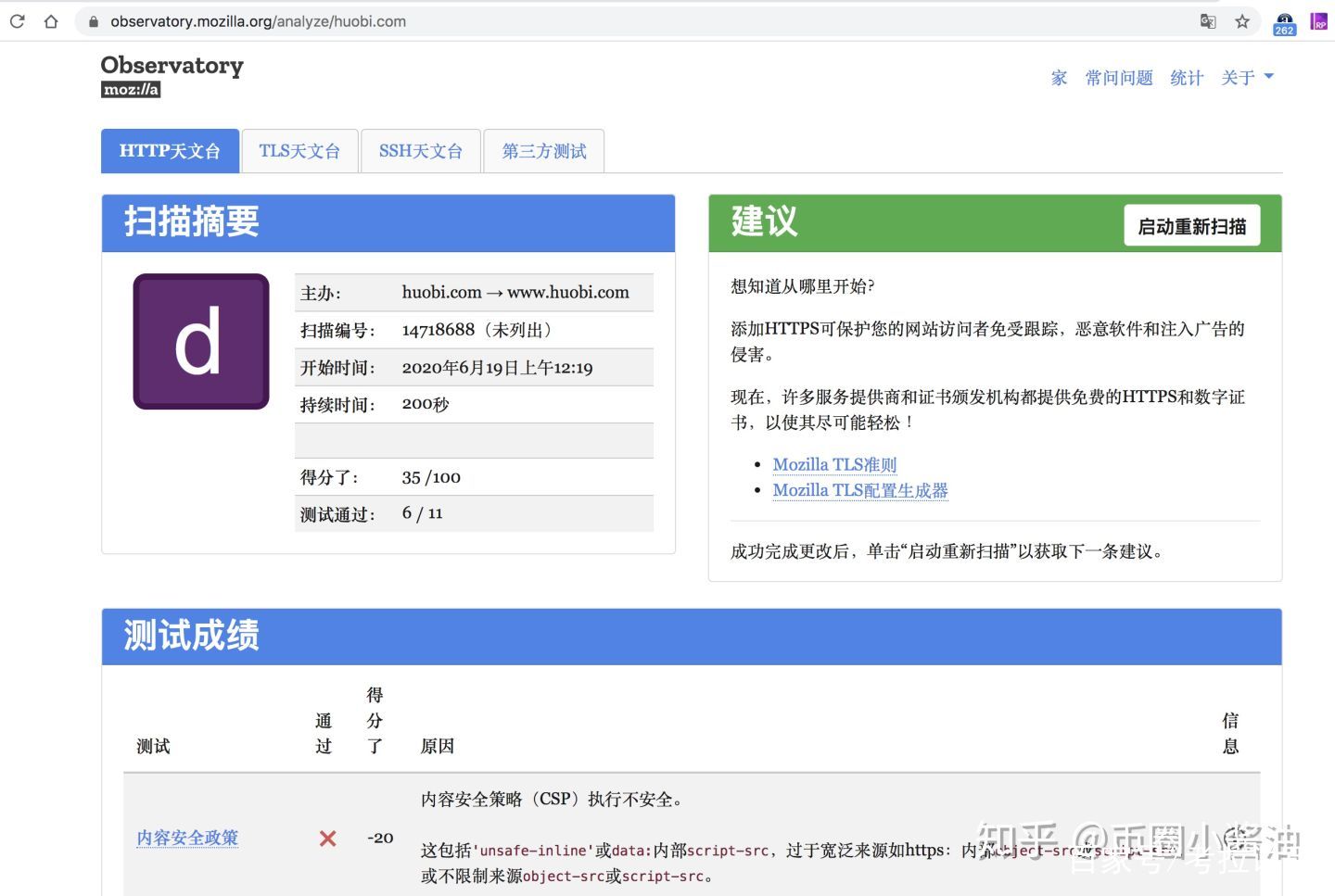The image size is (1335, 896).
Task: Expand the 关于 dropdown menu
Action: pos(1247,78)
